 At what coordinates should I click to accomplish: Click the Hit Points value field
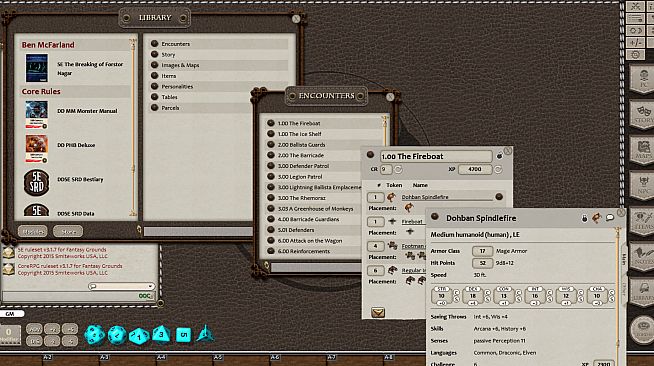click(x=483, y=263)
